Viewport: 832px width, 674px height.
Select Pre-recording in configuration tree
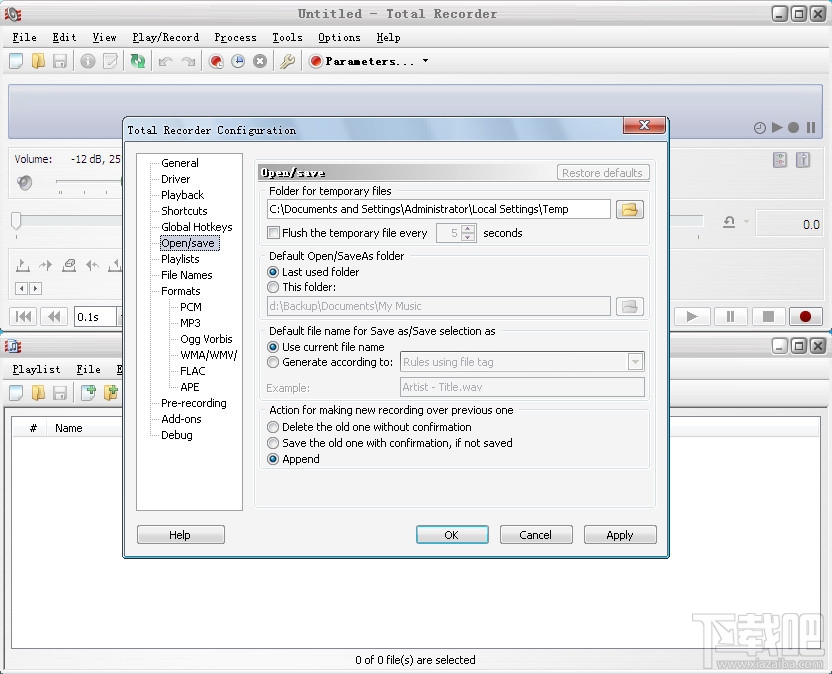coord(194,403)
